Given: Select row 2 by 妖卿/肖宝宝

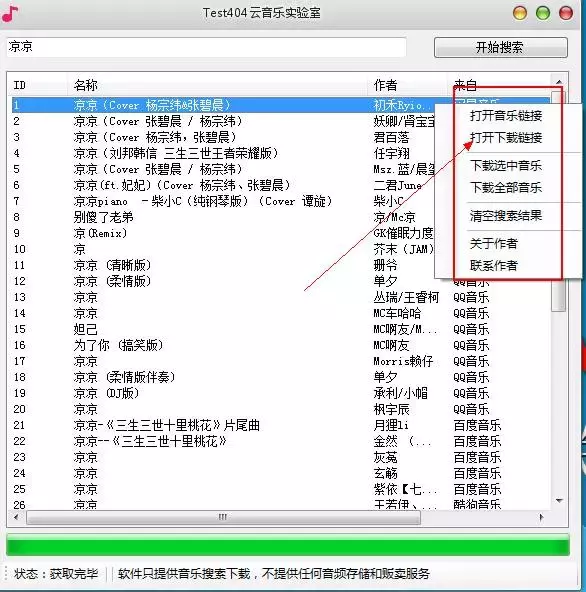Looking at the screenshot, I should pyautogui.click(x=281, y=121).
